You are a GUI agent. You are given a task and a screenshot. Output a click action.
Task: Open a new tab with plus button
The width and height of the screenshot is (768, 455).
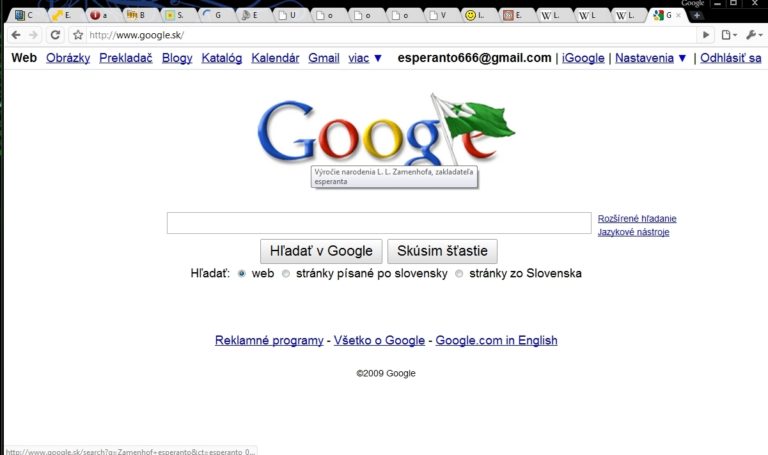(x=696, y=15)
